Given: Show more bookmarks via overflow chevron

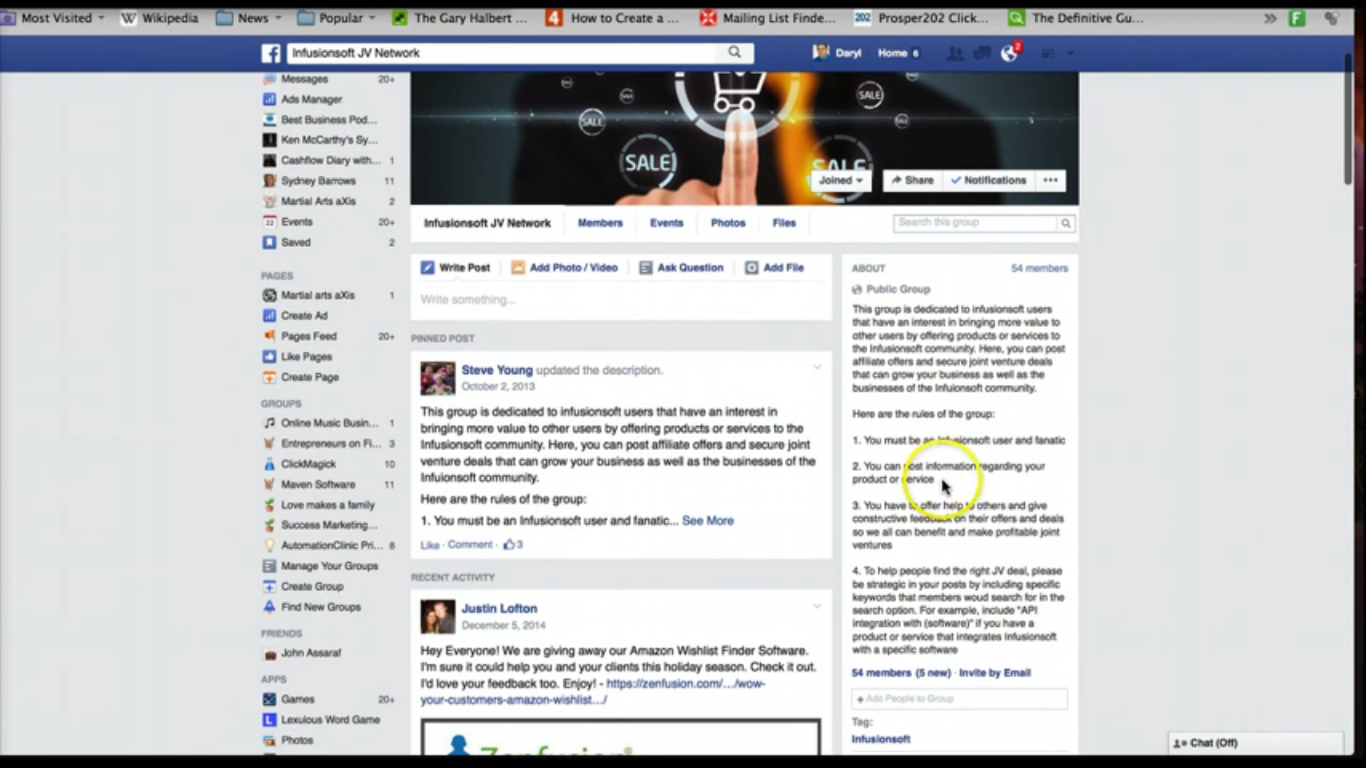Looking at the screenshot, I should click(x=1270, y=18).
